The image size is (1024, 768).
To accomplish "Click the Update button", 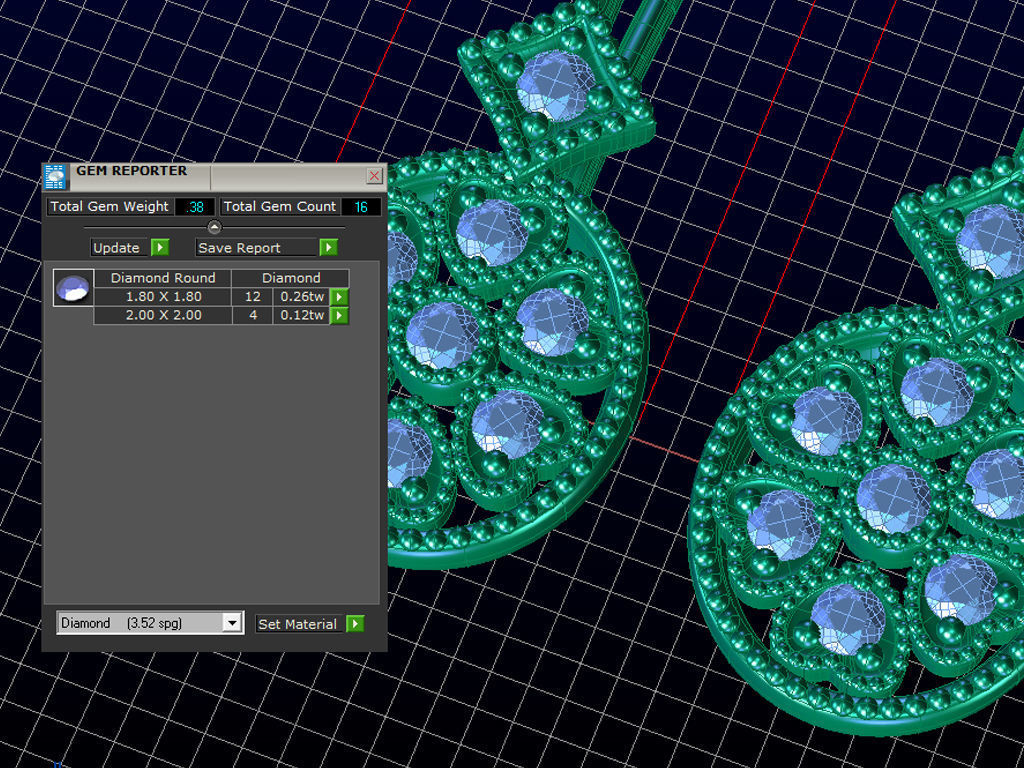I will click(x=121, y=248).
